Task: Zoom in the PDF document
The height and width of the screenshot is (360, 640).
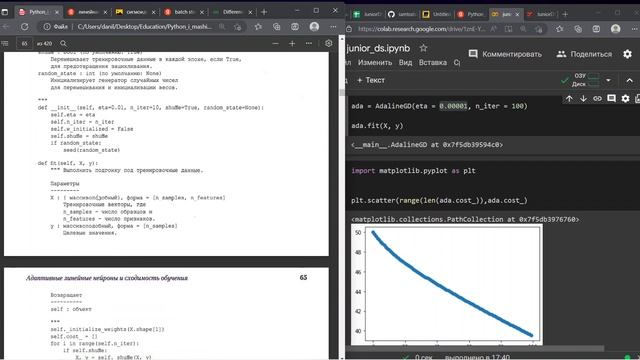Action: coord(292,43)
